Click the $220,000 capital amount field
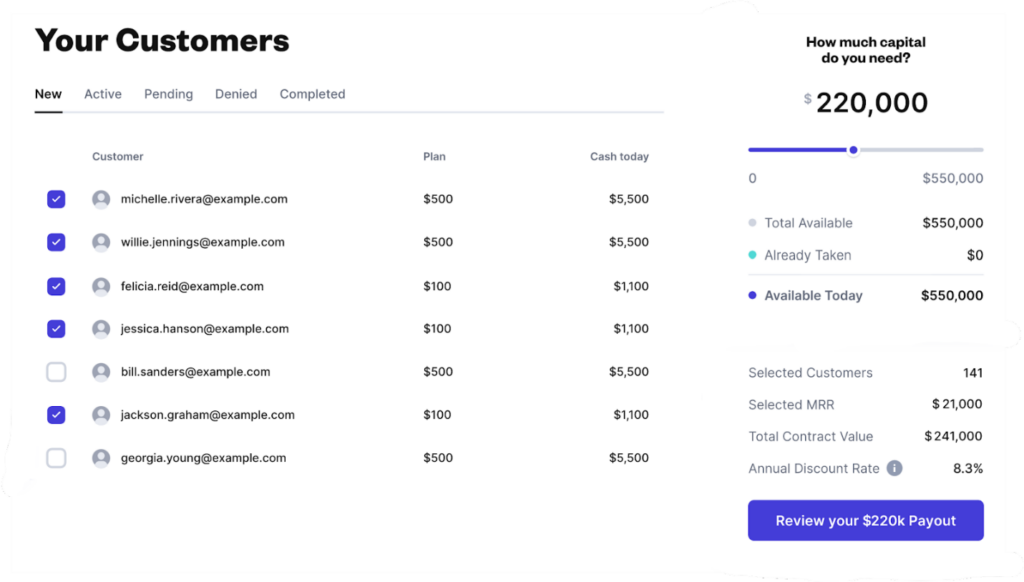Viewport: 1024px width, 582px height. point(865,103)
